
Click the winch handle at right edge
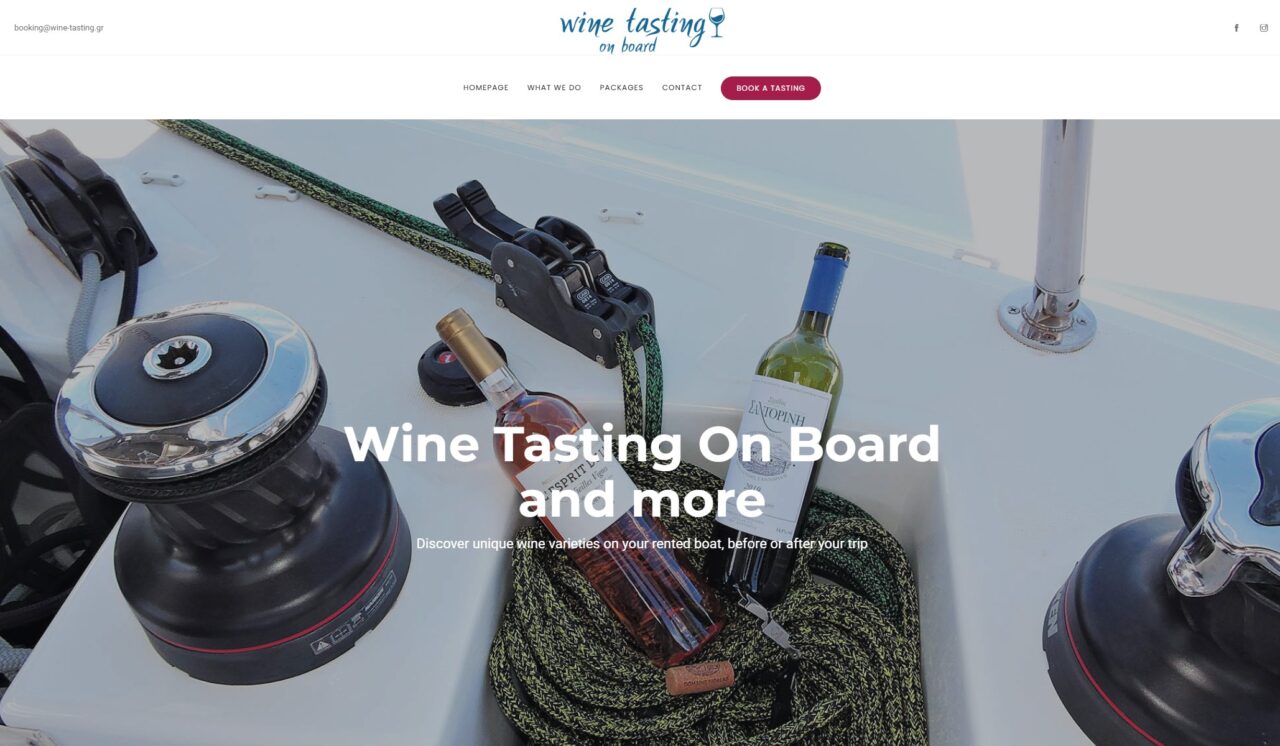(1225, 500)
